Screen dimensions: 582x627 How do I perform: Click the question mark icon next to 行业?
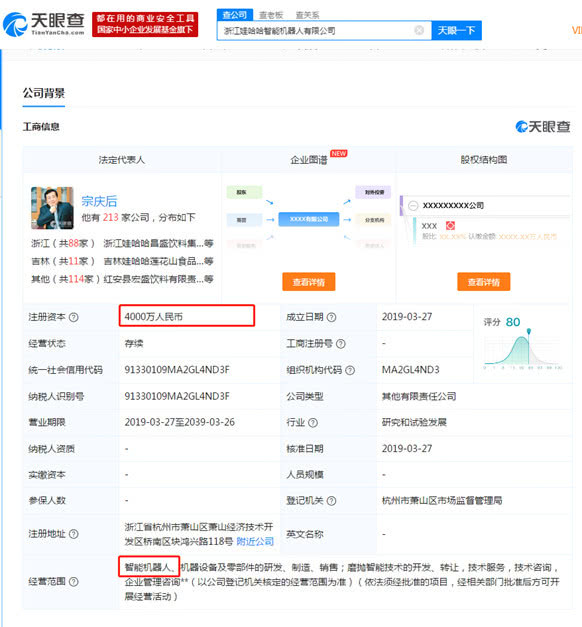(313, 423)
